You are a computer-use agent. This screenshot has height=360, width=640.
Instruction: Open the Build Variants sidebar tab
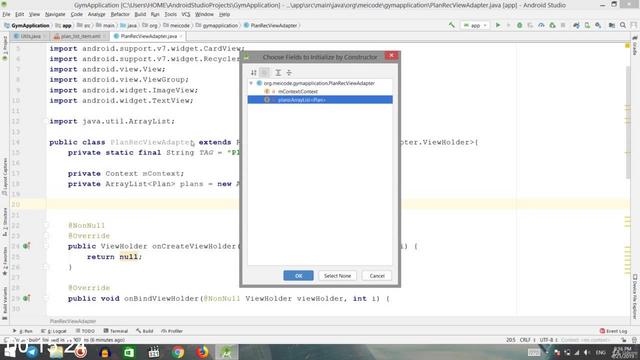[x=5, y=303]
